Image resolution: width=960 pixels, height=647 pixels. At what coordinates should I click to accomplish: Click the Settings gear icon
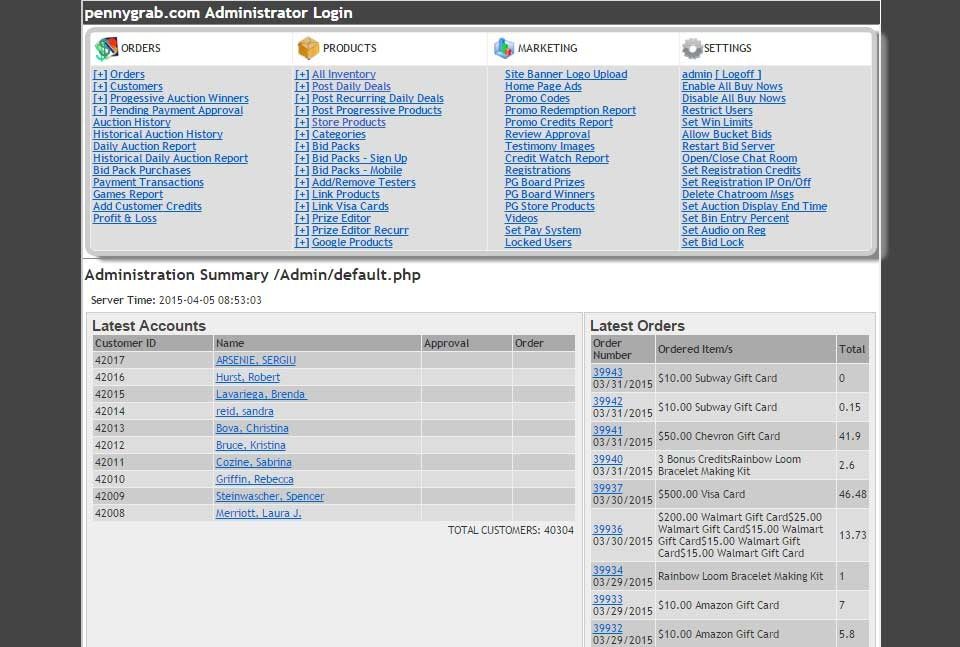tap(692, 48)
